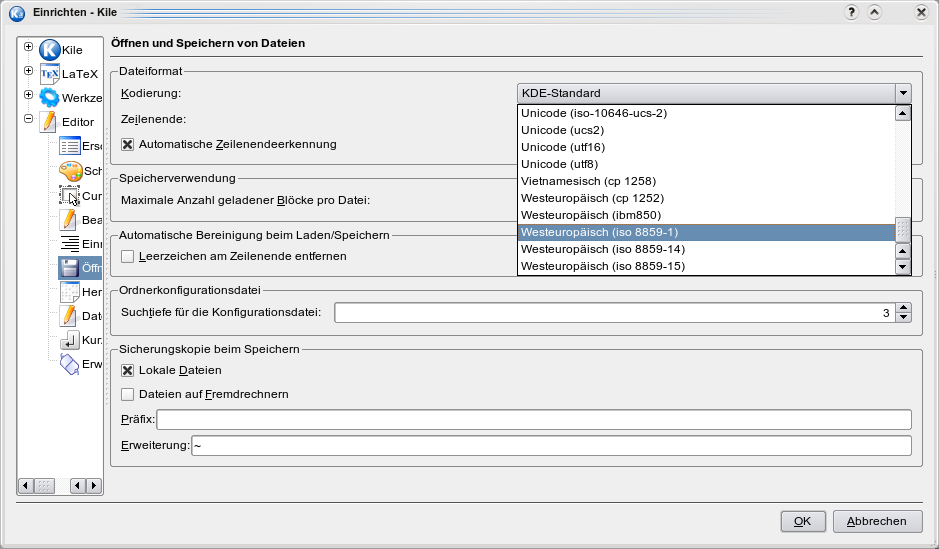Choose Unicode (utf16) encoding

tap(707, 147)
